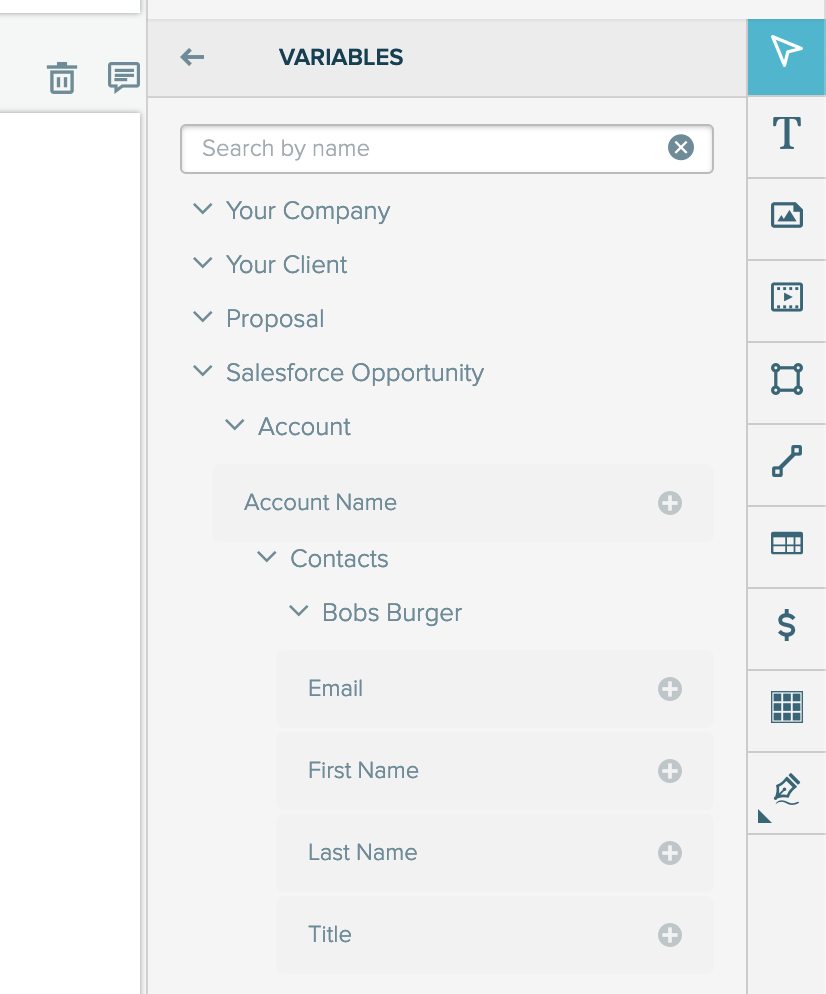Clear the search field with X
This screenshot has width=826, height=994.
click(x=681, y=148)
